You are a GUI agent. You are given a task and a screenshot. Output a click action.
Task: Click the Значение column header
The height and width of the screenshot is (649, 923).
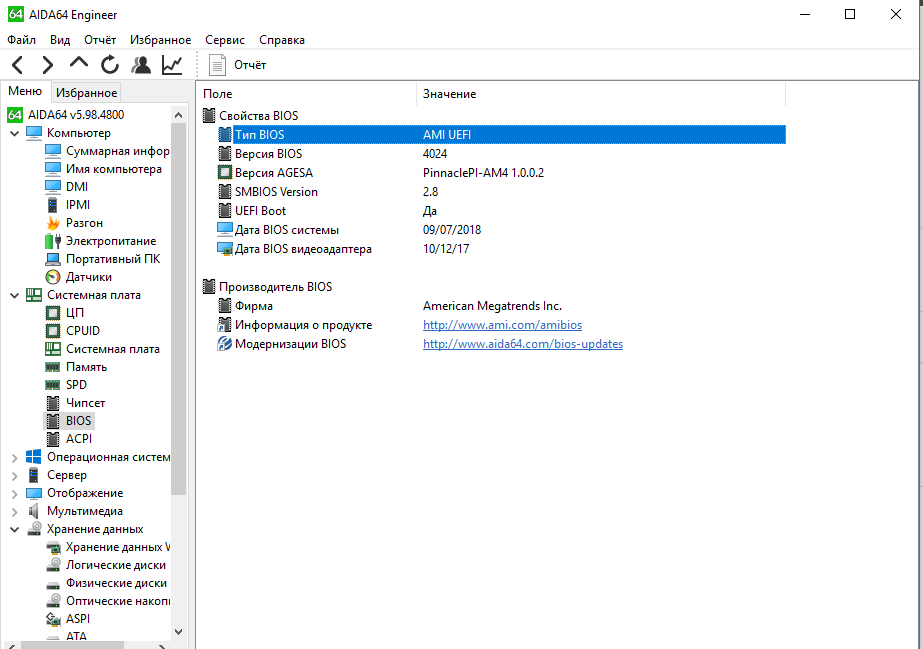pyautogui.click(x=601, y=94)
